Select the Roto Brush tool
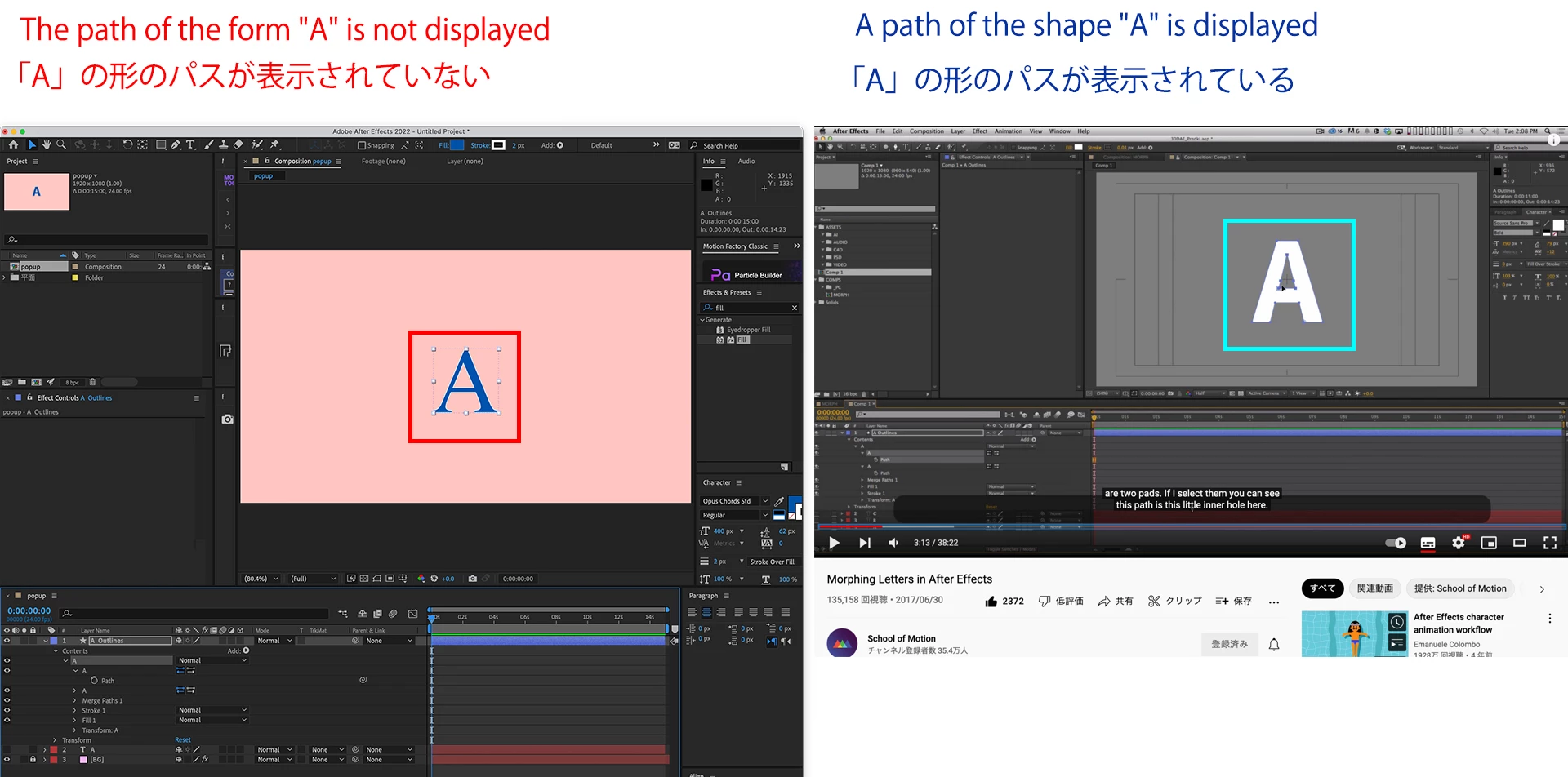This screenshot has width=1568, height=777. tap(257, 144)
